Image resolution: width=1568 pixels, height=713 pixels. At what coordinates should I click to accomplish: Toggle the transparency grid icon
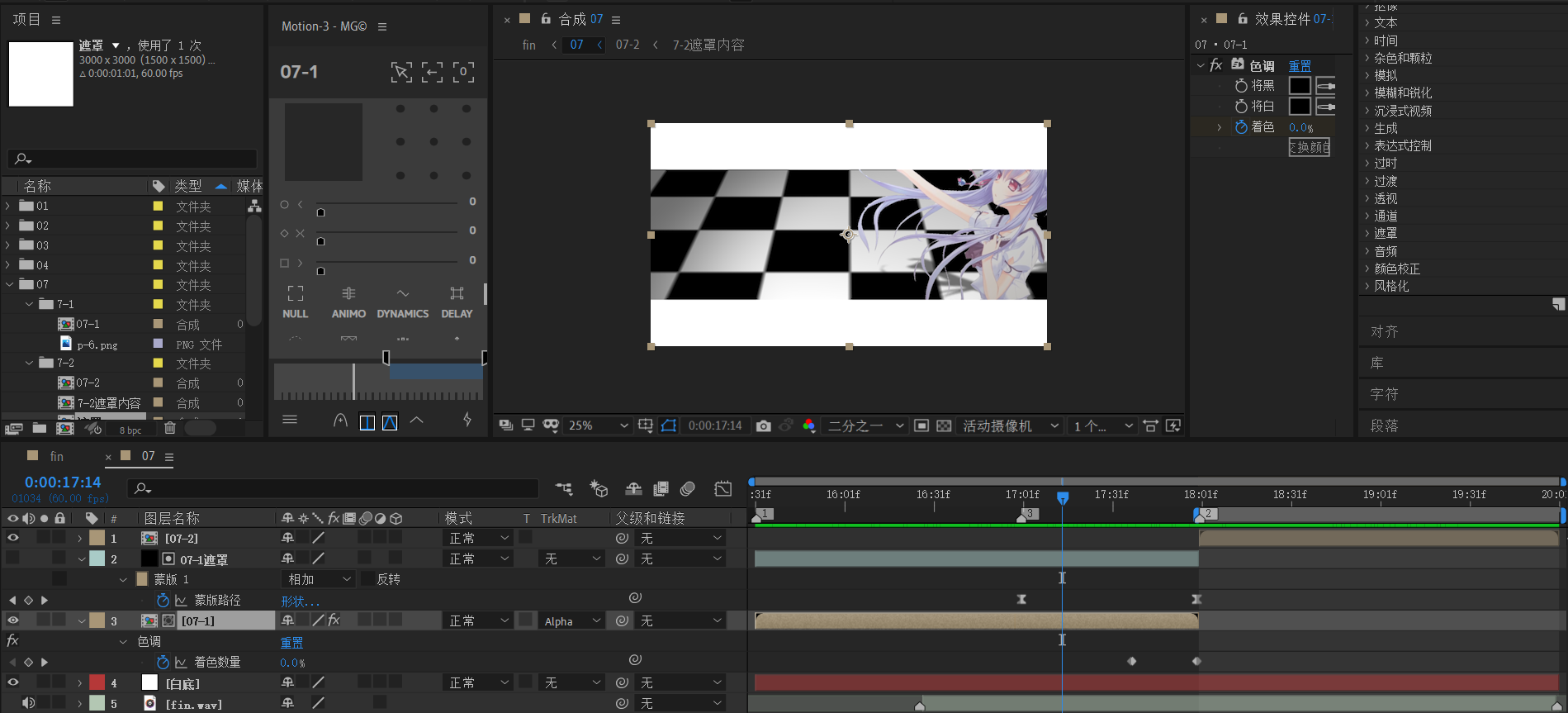(x=944, y=425)
